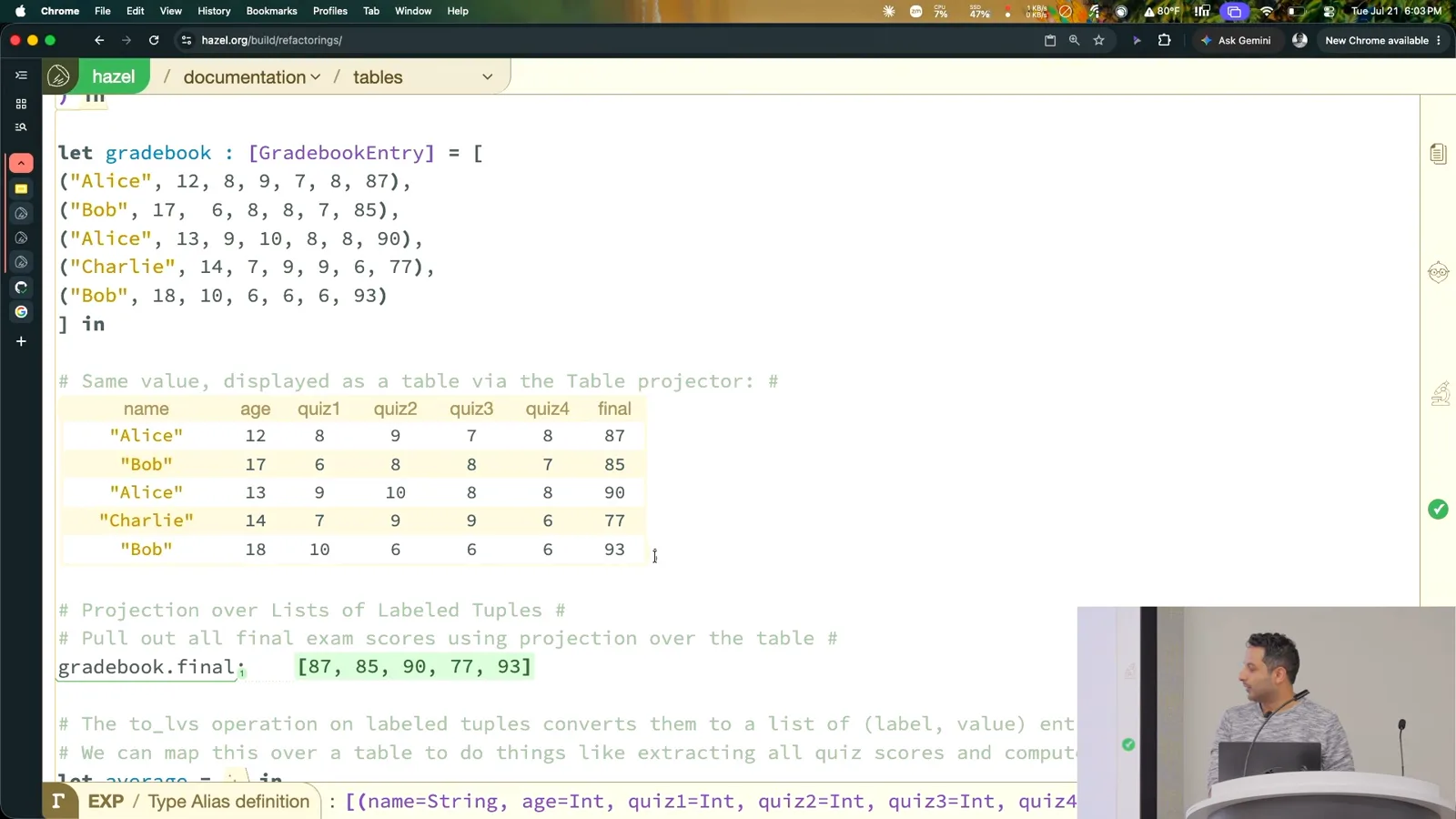
Task: Click the date and time in menu bar
Action: click(1396, 11)
